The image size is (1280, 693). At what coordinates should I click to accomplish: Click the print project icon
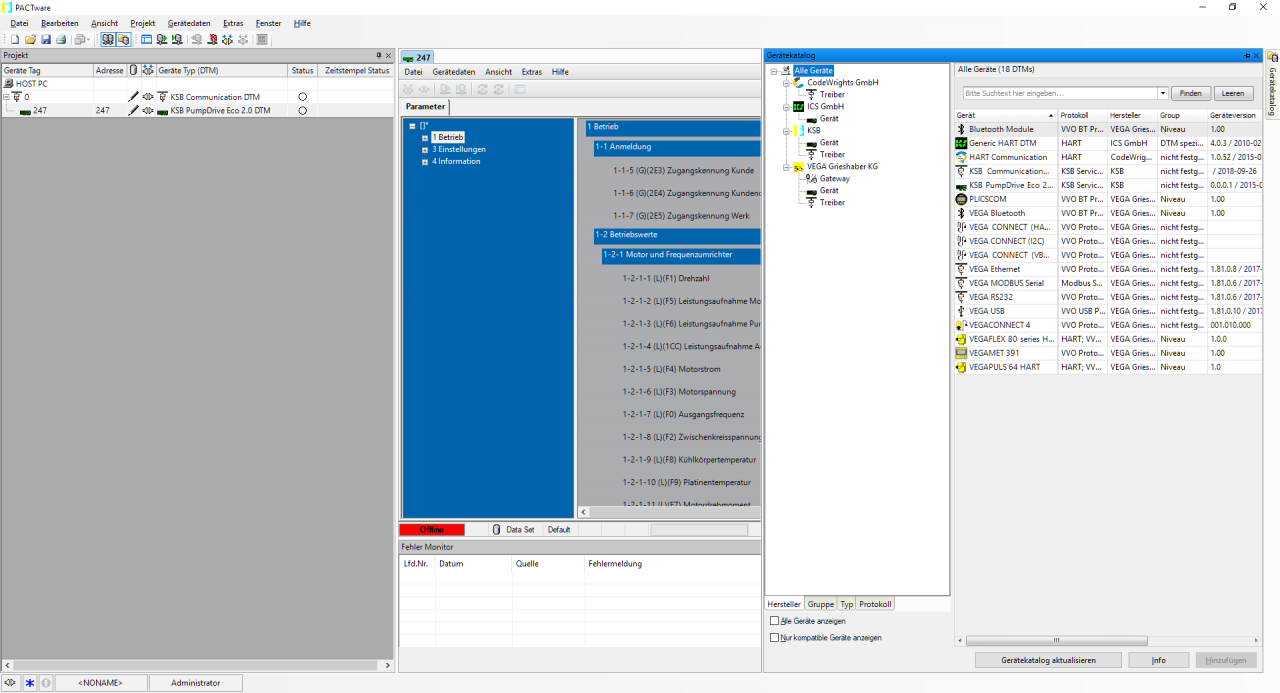coord(61,39)
